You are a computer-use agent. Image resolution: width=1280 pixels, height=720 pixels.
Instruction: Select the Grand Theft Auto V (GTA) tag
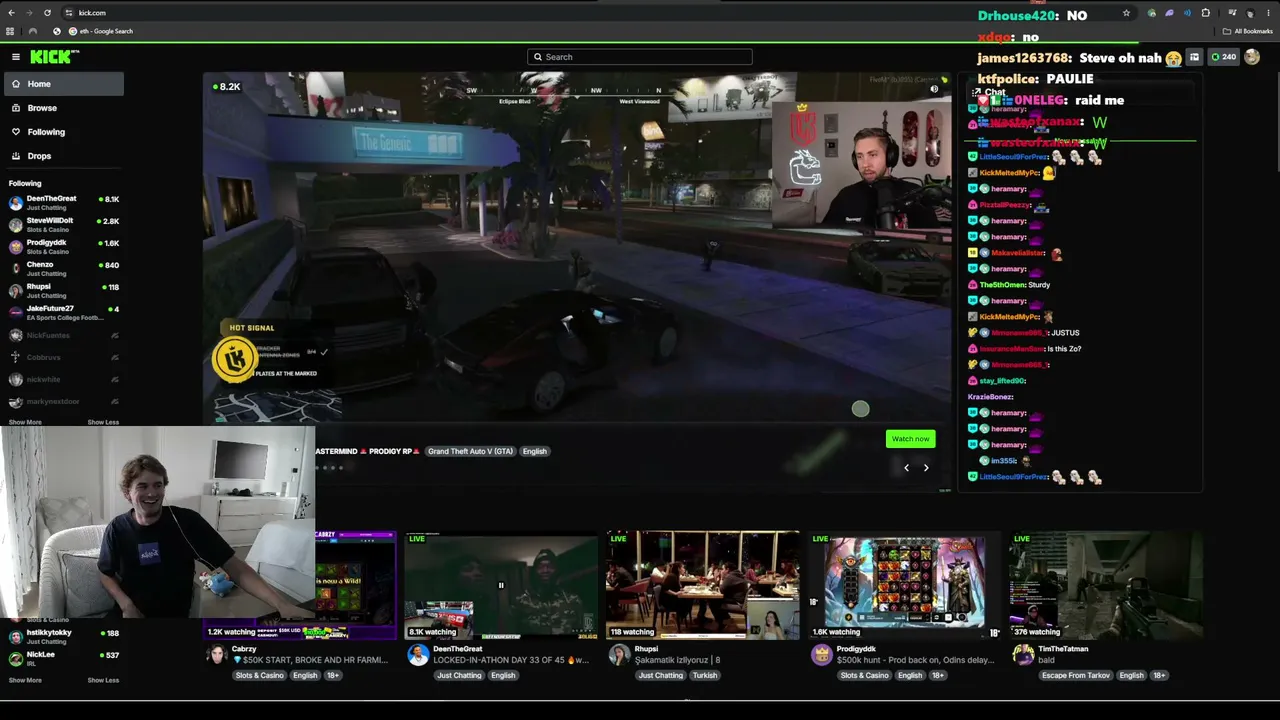(470, 451)
